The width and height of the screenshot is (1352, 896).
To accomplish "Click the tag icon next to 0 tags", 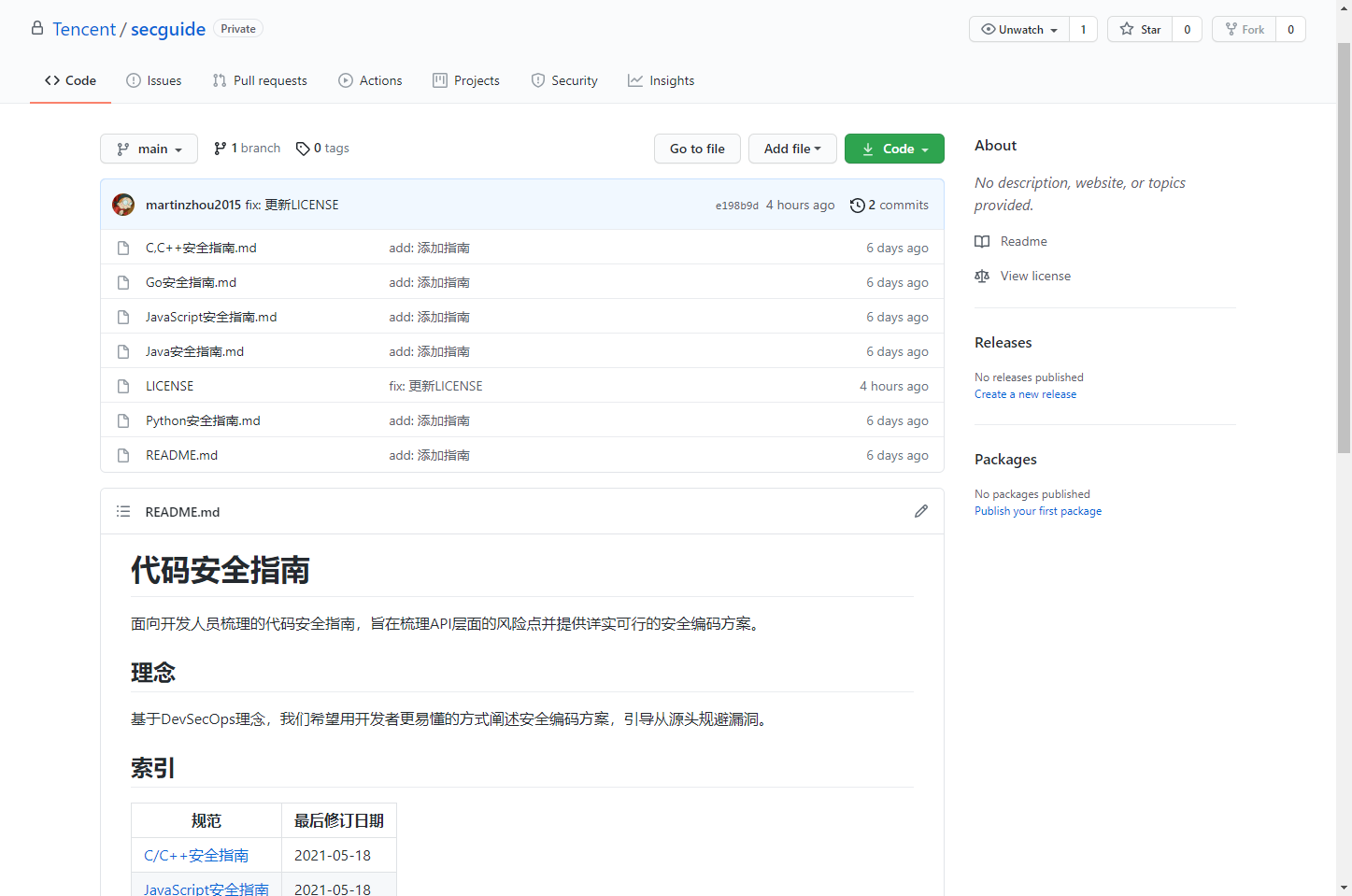I will [303, 149].
